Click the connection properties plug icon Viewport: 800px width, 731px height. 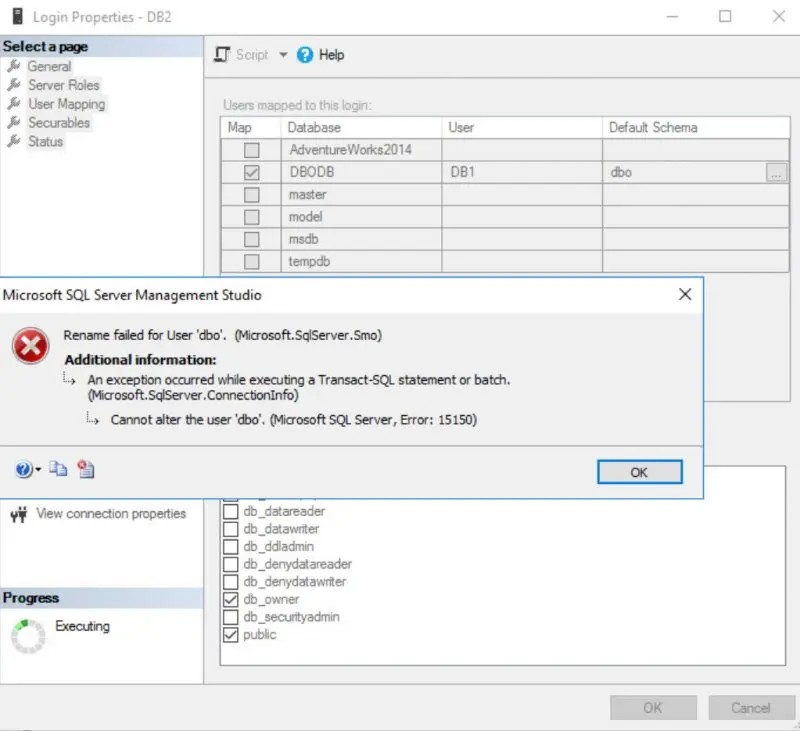pos(19,515)
